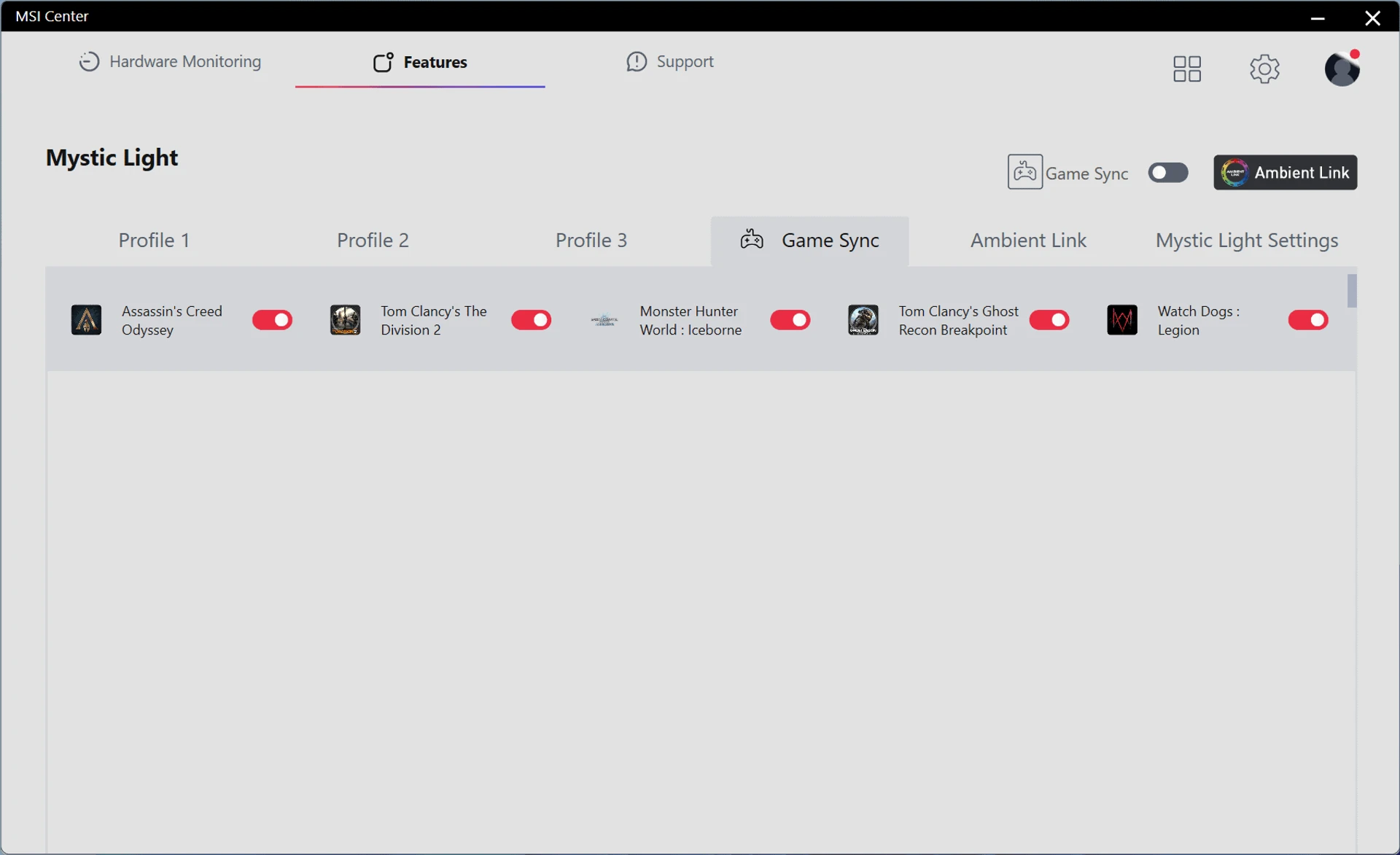Disable Monster Hunter World Iceborne toggle

(790, 320)
